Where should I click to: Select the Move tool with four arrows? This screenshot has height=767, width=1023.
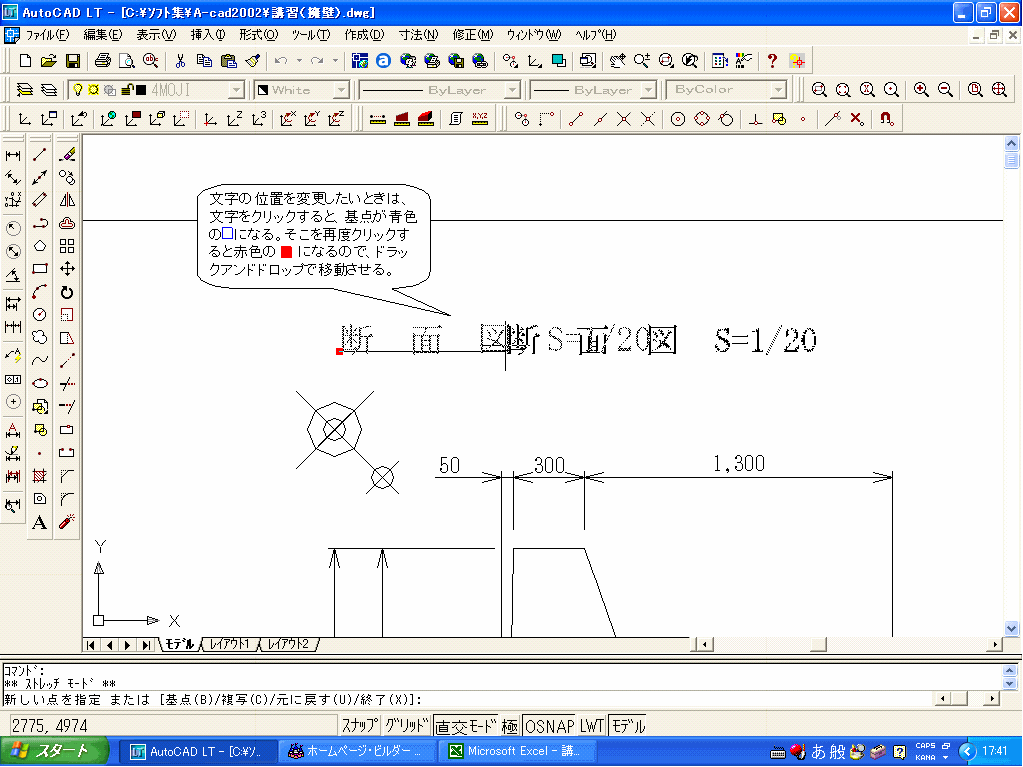pos(67,269)
